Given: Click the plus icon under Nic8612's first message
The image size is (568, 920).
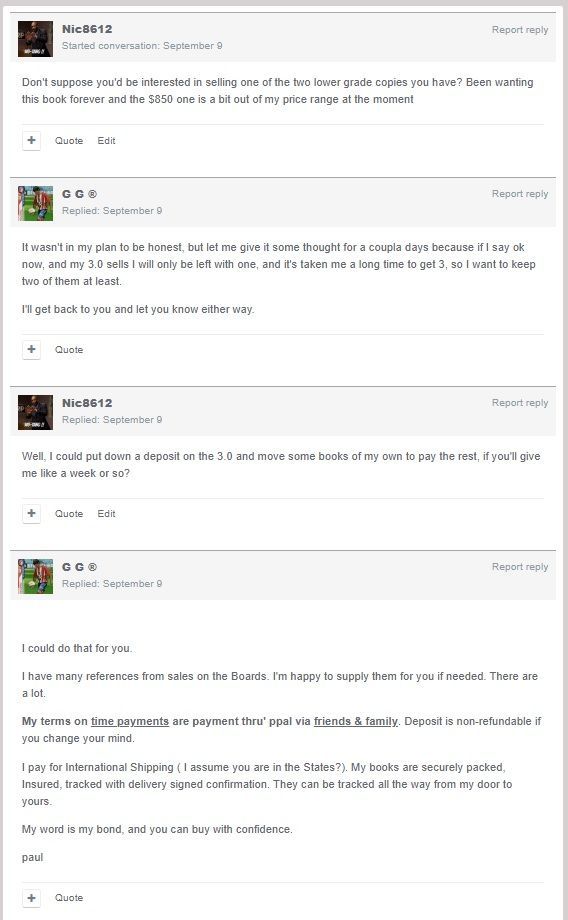Looking at the screenshot, I should [31, 141].
